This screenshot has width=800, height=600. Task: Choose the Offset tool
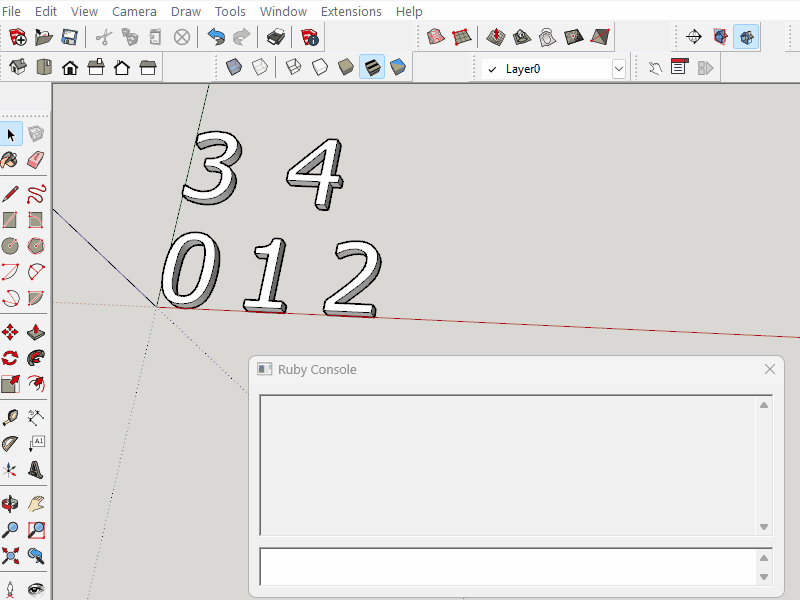pyautogui.click(x=36, y=384)
